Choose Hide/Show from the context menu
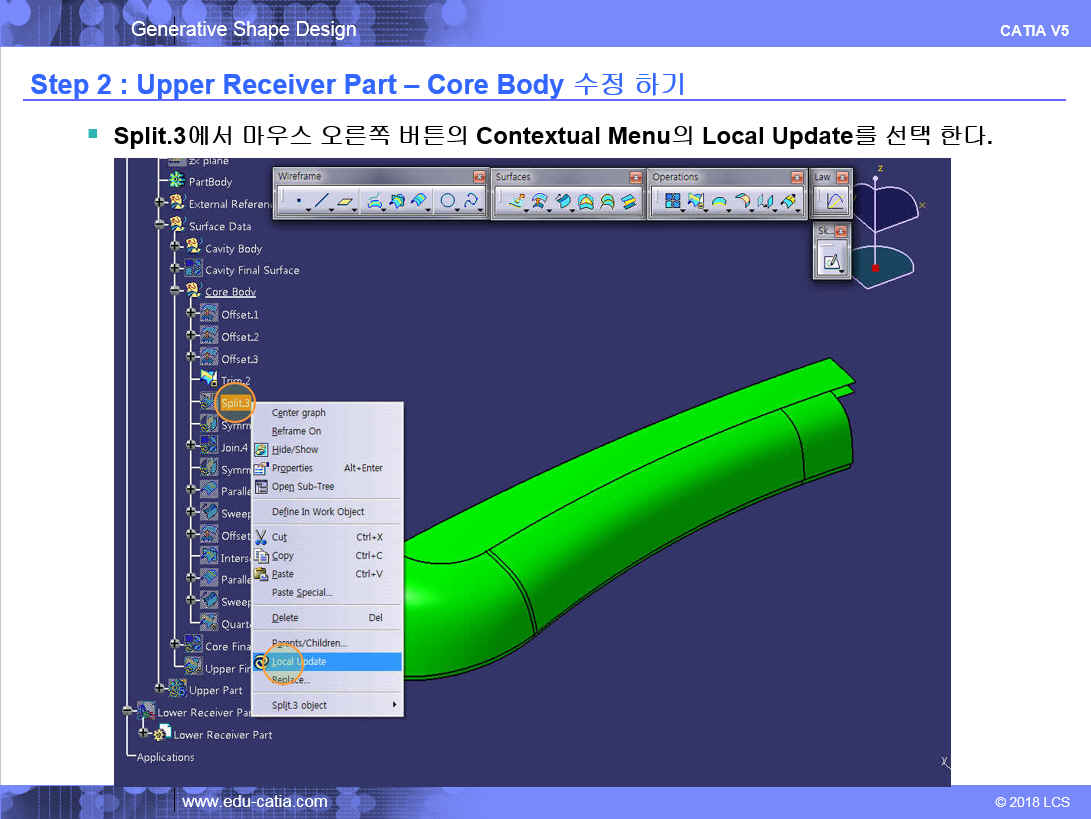Screen dimensions: 1091x819 coord(295,450)
